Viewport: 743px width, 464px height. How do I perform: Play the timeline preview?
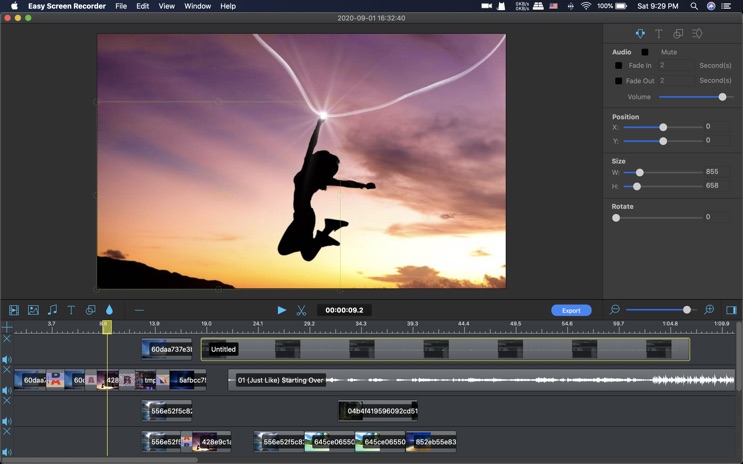pyautogui.click(x=281, y=310)
